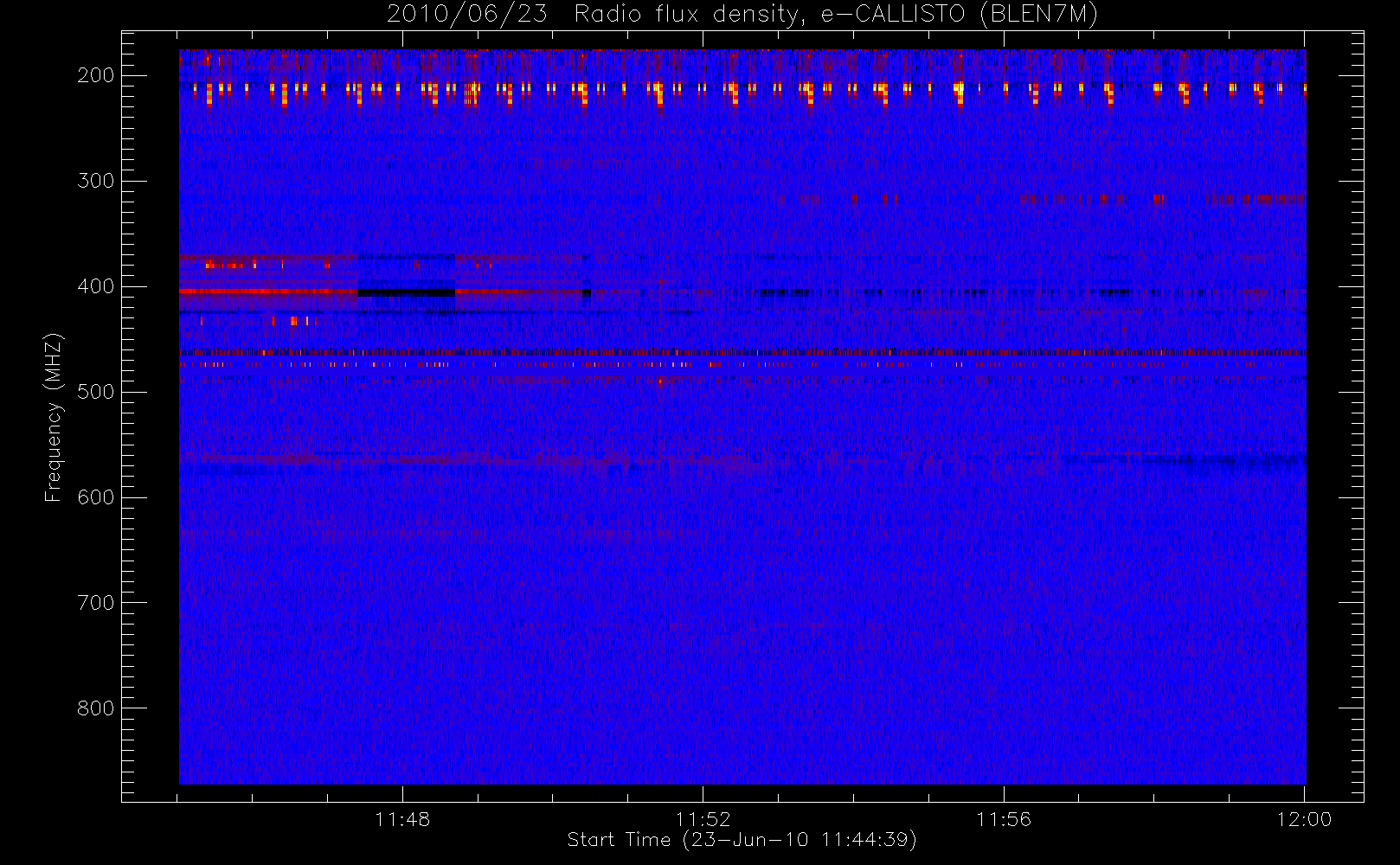Click the '11:52' time axis label

click(703, 819)
